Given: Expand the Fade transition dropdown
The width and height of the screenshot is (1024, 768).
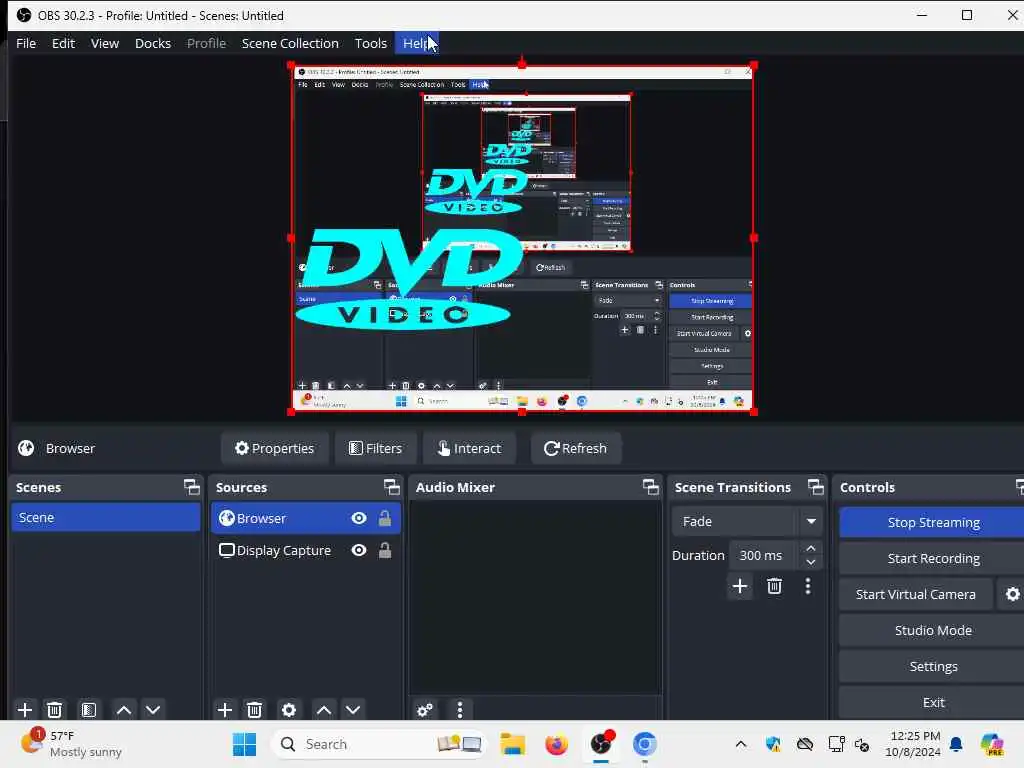Looking at the screenshot, I should point(811,522).
